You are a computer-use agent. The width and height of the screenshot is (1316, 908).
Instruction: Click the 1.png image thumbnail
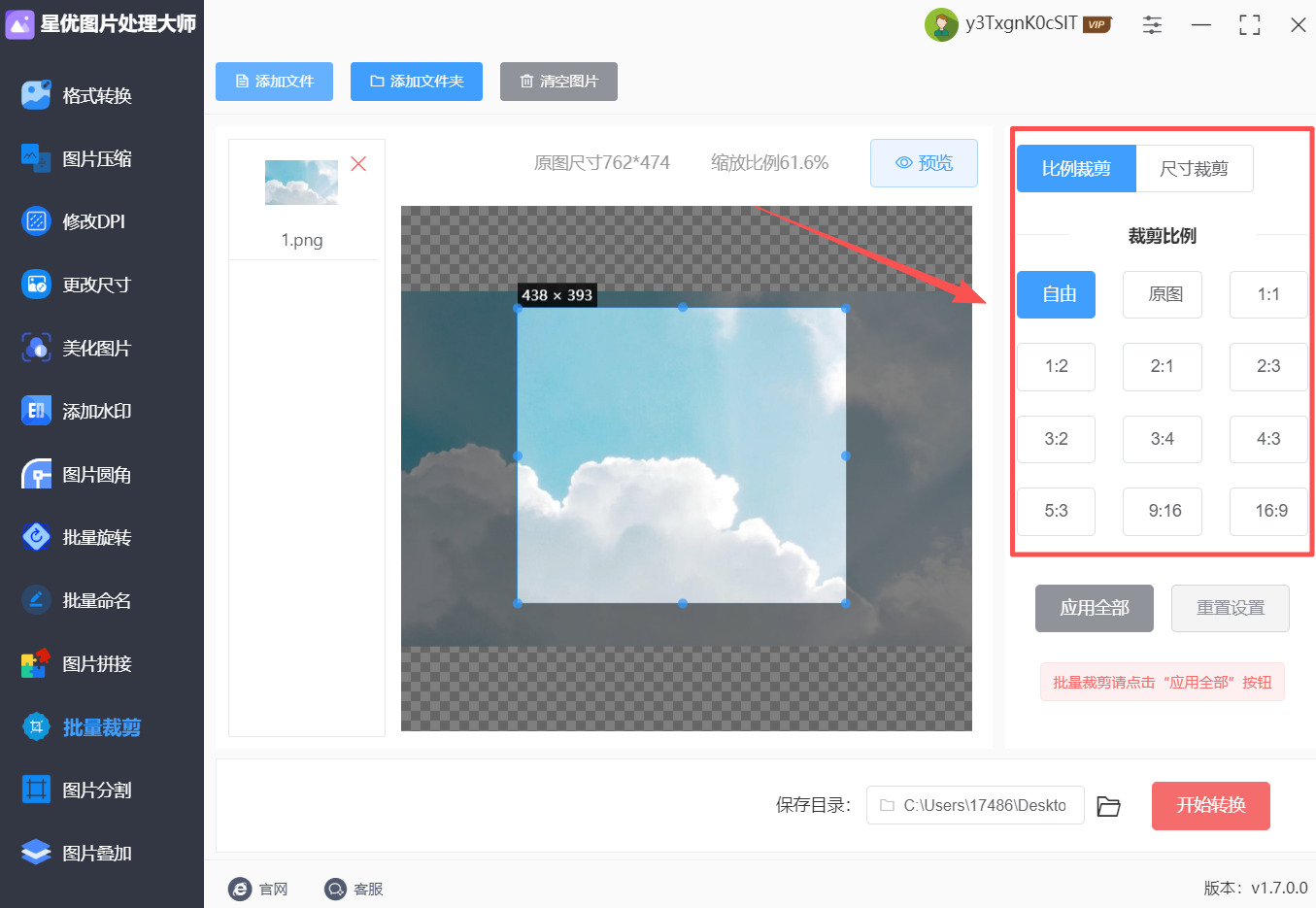point(301,181)
